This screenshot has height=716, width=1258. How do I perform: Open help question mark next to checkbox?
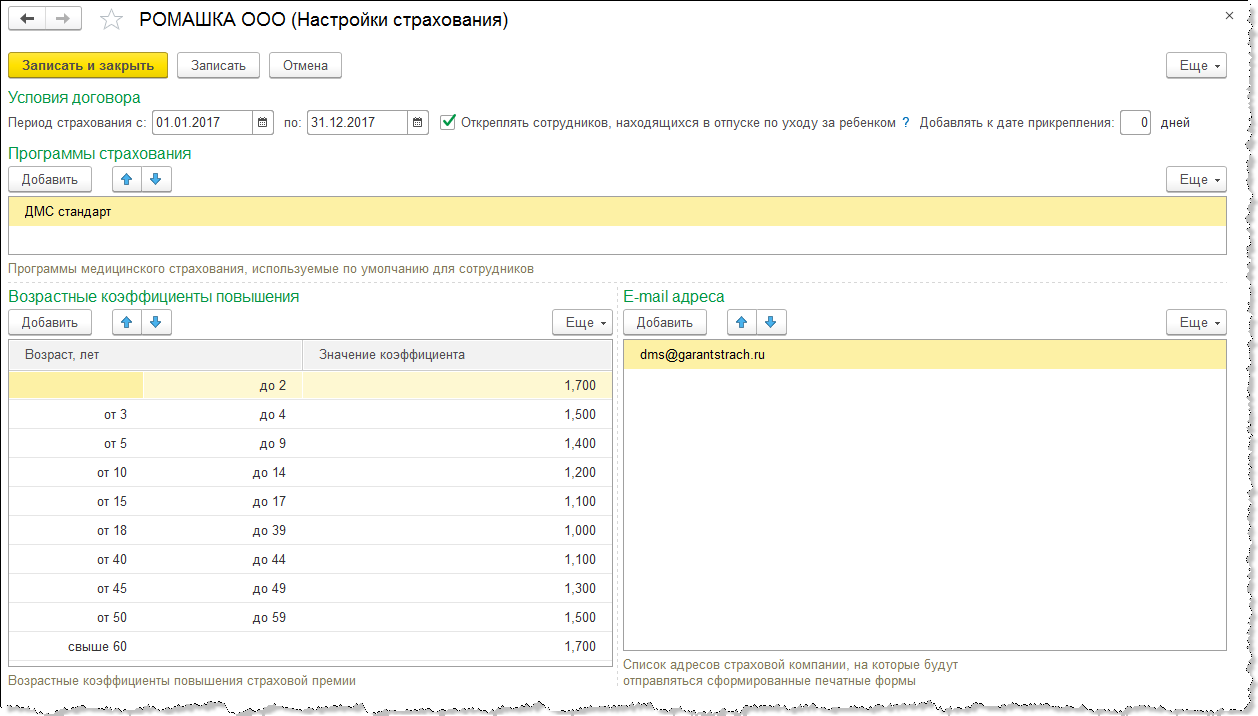click(906, 122)
